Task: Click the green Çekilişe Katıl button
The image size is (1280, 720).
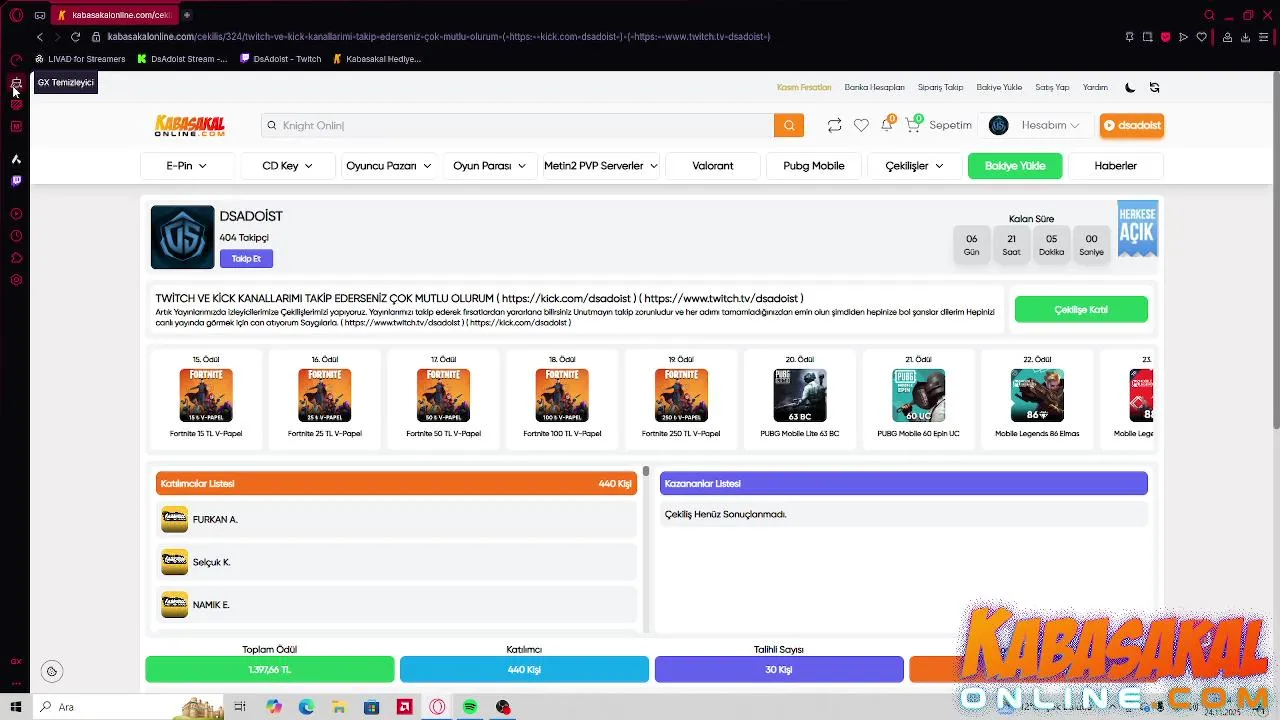Action: pos(1081,310)
